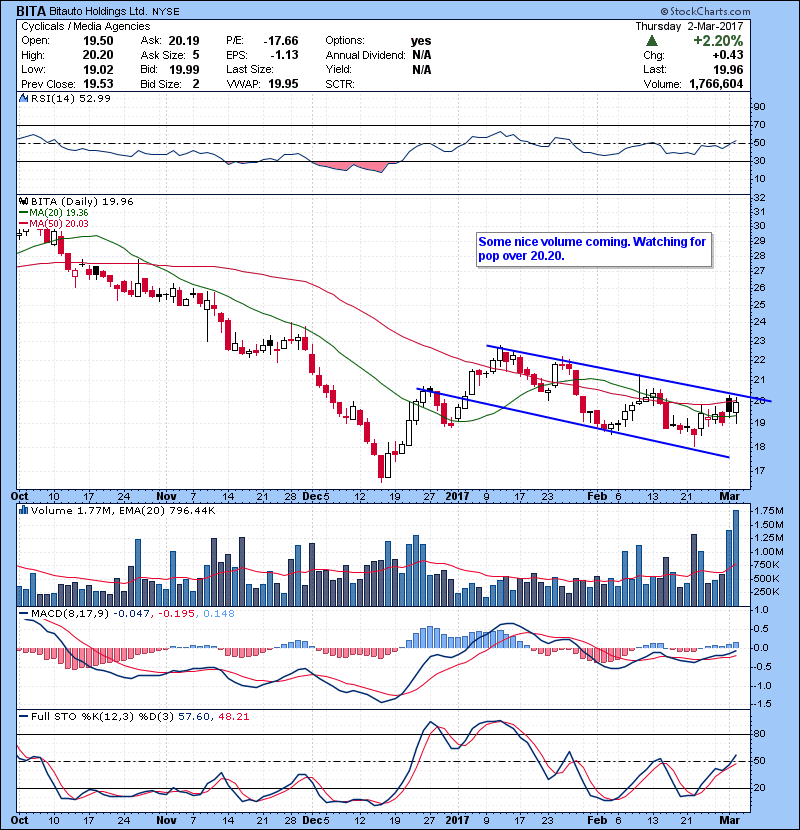Click the green up-triangle change indicator
This screenshot has width=800, height=830.
point(652,41)
